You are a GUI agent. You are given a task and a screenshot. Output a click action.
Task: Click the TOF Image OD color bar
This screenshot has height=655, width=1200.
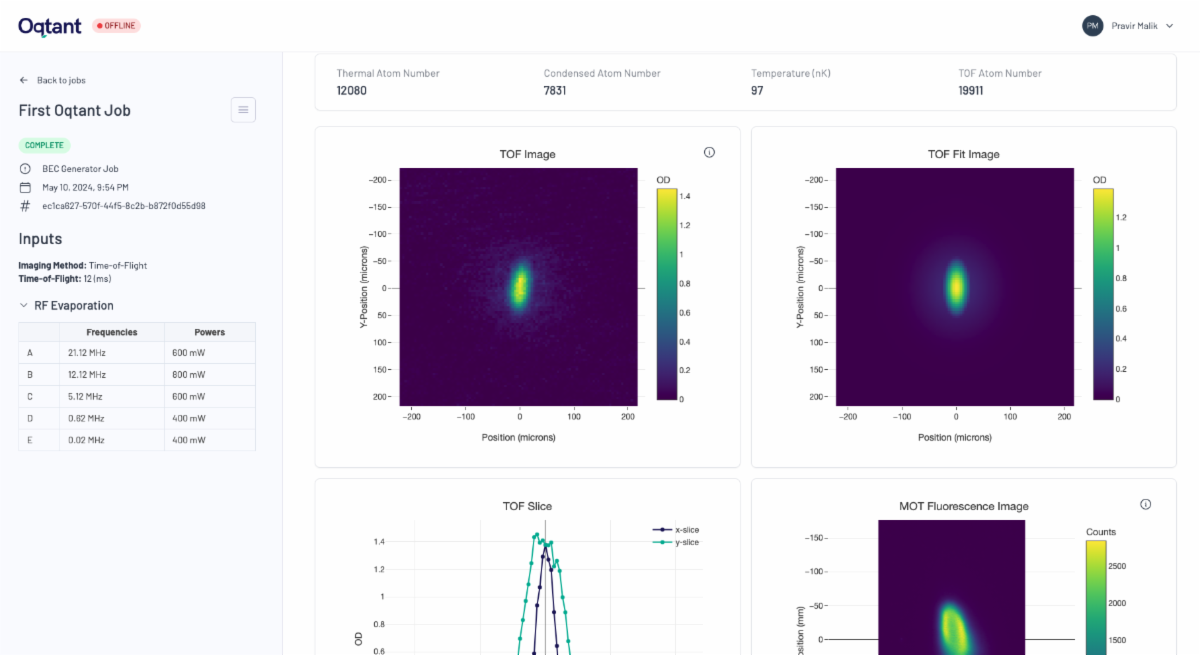pos(667,294)
